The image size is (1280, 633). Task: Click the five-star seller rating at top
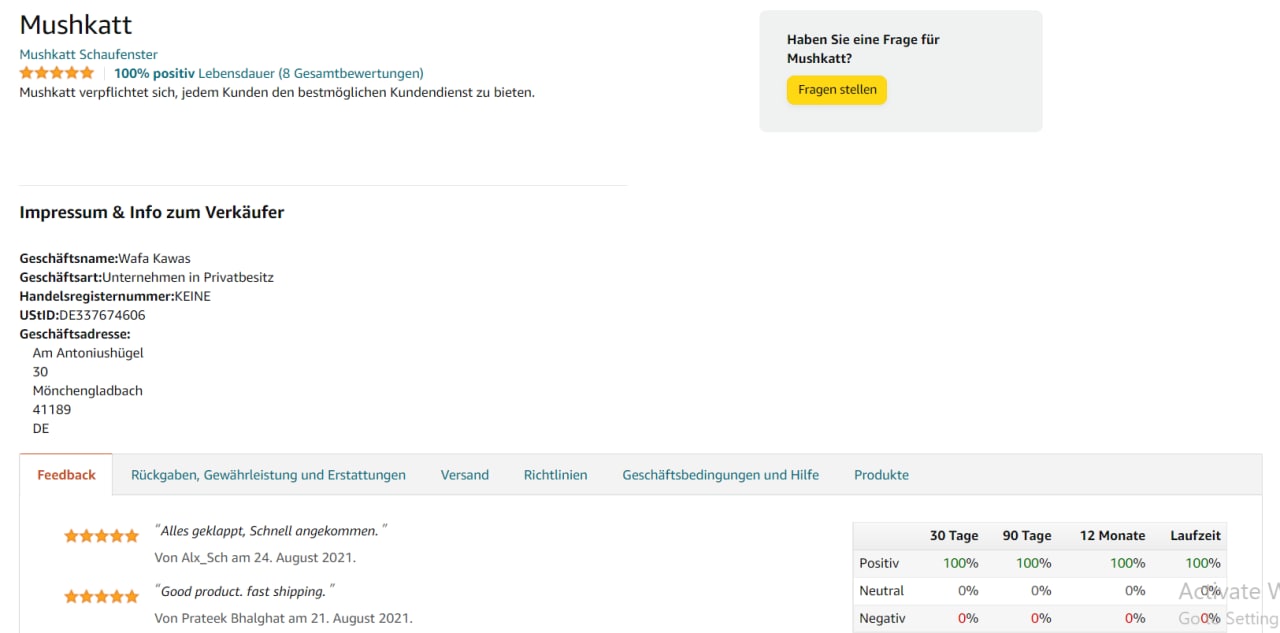tap(57, 73)
